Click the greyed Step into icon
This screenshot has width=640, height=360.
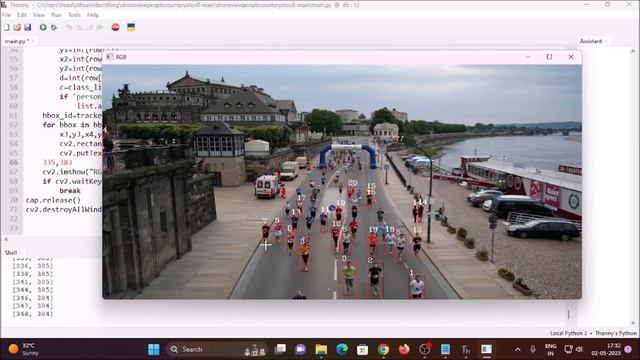click(79, 27)
